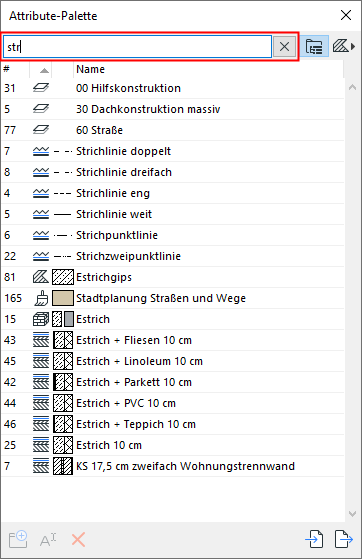
Task: Select '30 Dachkonstruktion massiv' row
Action: (x=173, y=109)
